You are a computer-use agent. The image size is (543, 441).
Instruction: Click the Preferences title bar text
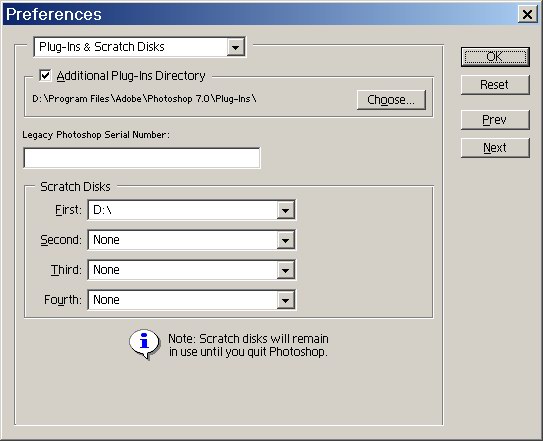point(54,15)
